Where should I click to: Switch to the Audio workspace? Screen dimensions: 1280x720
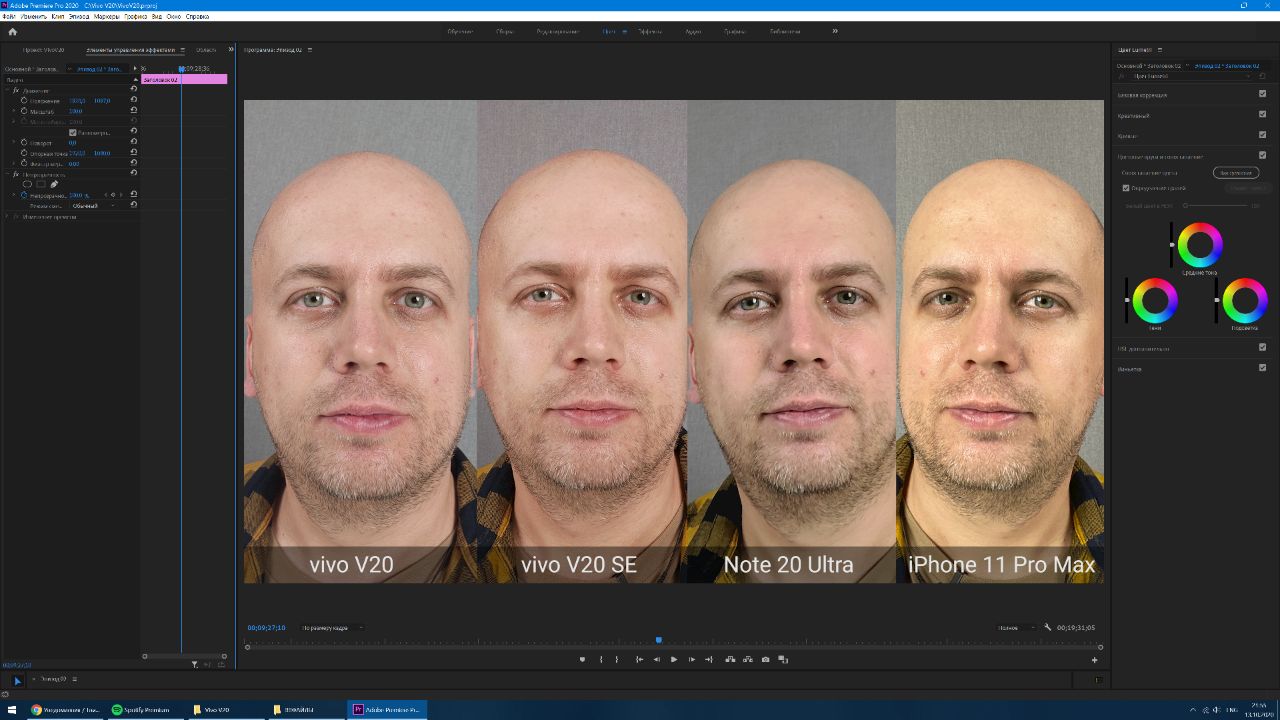693,31
